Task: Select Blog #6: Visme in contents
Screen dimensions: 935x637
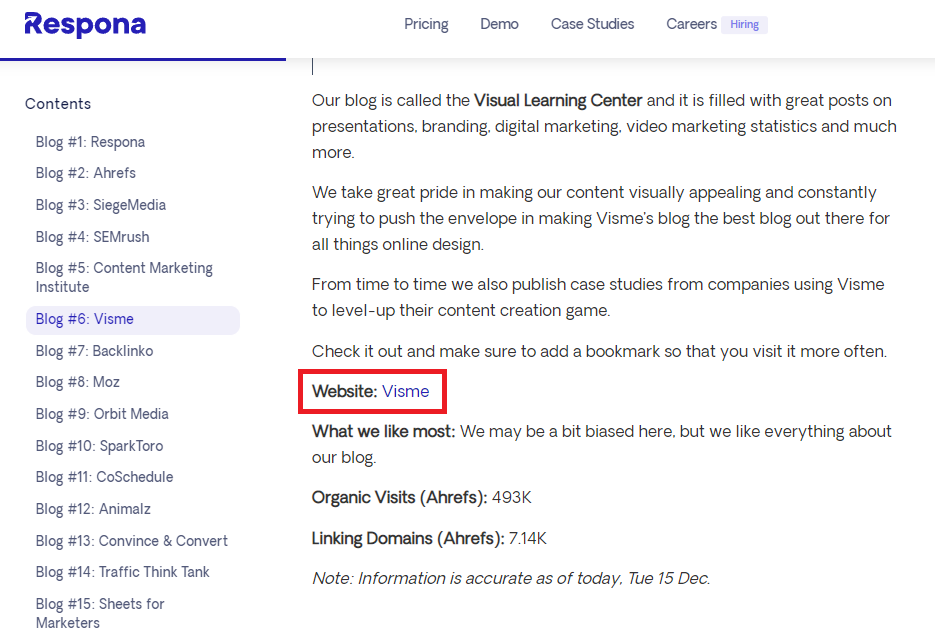Action: click(x=133, y=319)
